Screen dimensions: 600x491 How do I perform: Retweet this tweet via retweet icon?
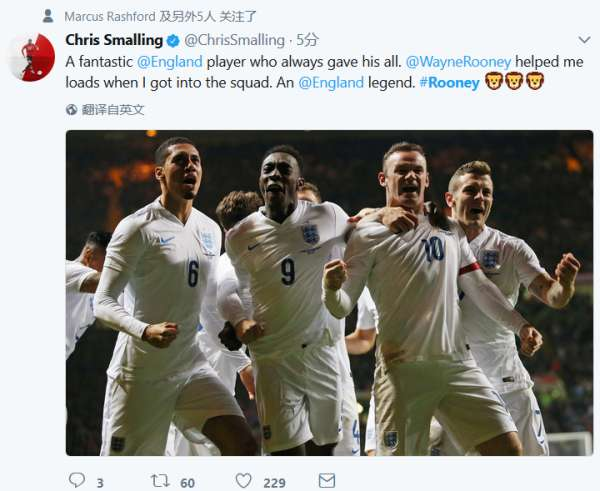[x=159, y=481]
